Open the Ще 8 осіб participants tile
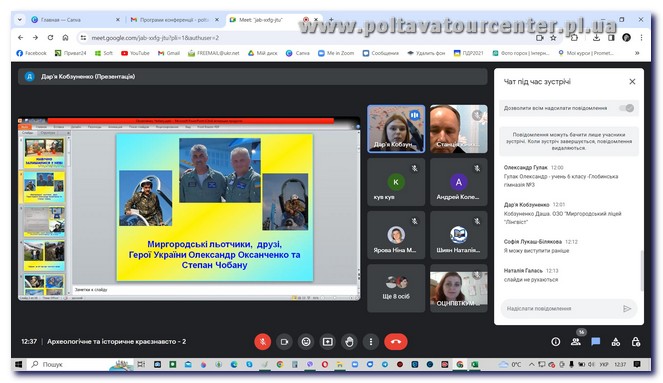The width and height of the screenshot is (663, 383). pyautogui.click(x=396, y=288)
